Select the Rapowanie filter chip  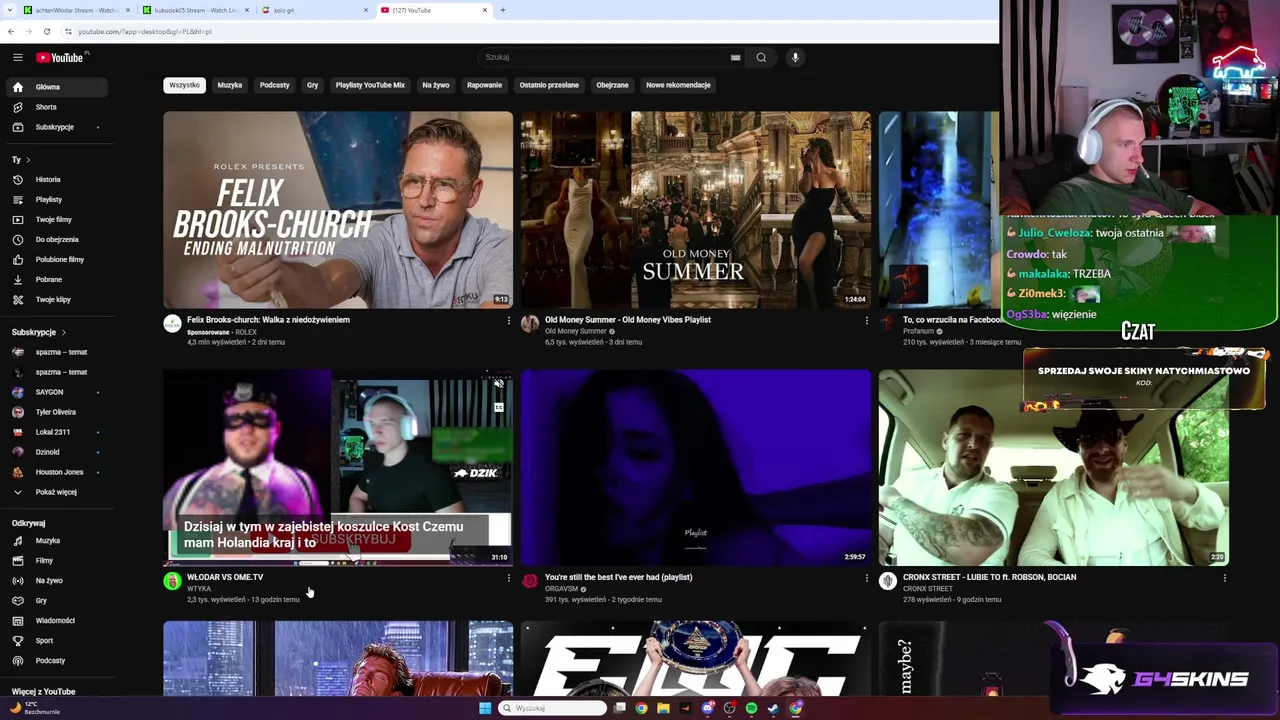484,85
